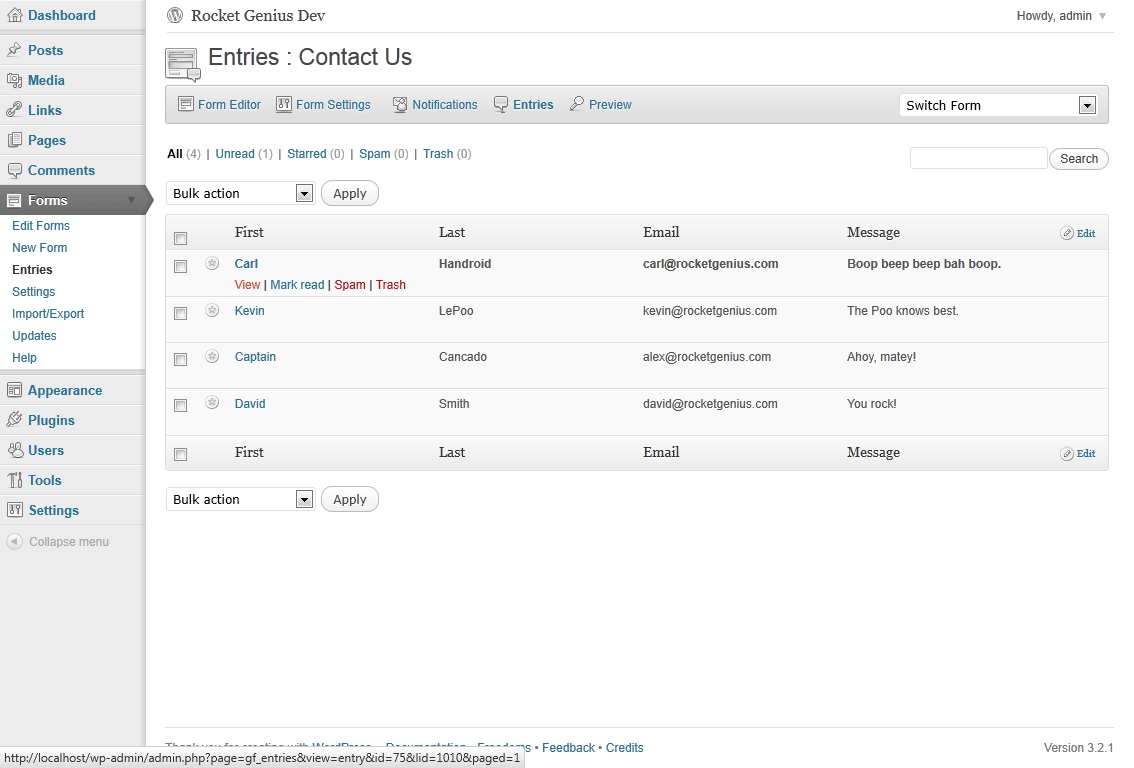The width and height of the screenshot is (1134, 768).
Task: Click the Collapse menu arrow icon
Action: pyautogui.click(x=14, y=542)
